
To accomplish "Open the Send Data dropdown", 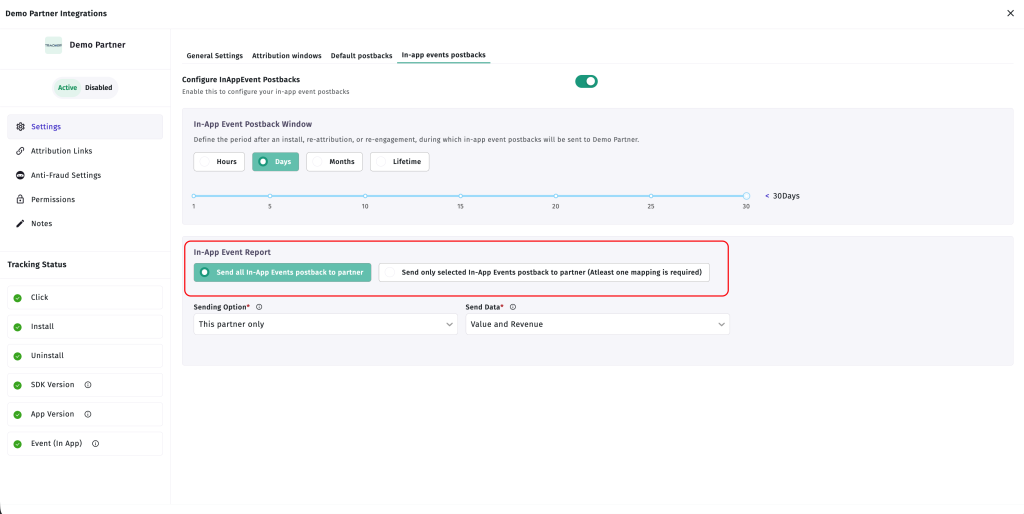I will tap(598, 324).
